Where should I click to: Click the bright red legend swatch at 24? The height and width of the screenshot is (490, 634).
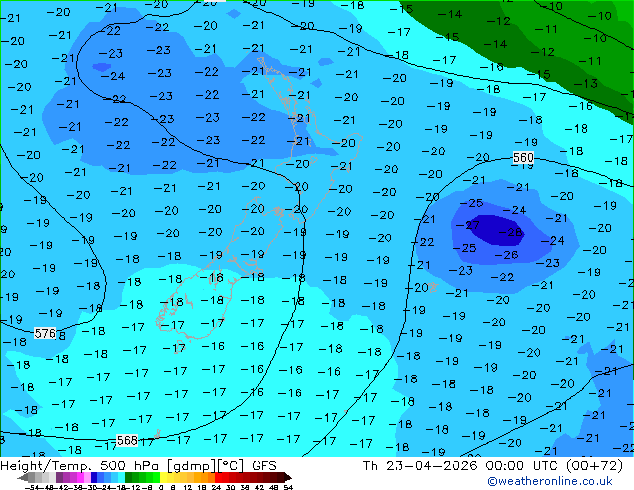tap(218, 478)
